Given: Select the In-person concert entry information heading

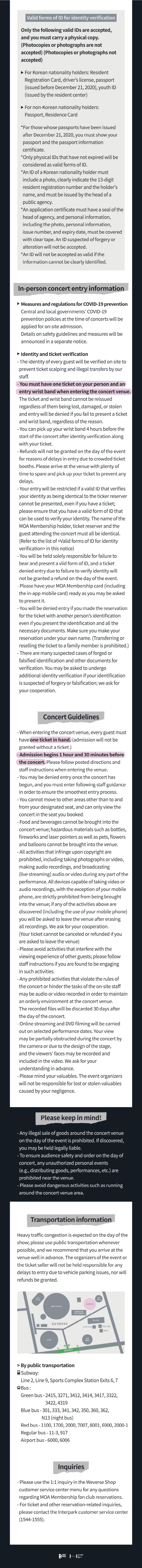Looking at the screenshot, I should tap(71, 288).
